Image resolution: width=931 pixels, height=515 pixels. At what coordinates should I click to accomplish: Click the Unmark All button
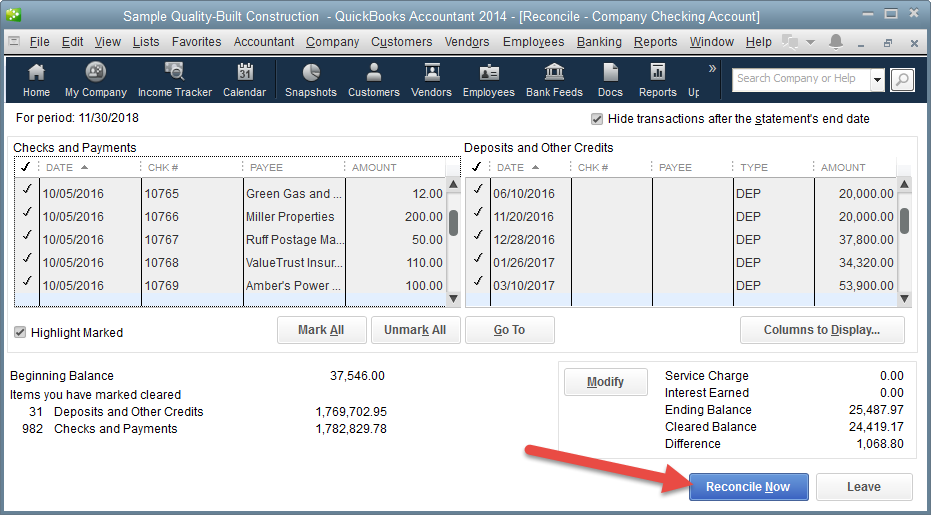(415, 330)
